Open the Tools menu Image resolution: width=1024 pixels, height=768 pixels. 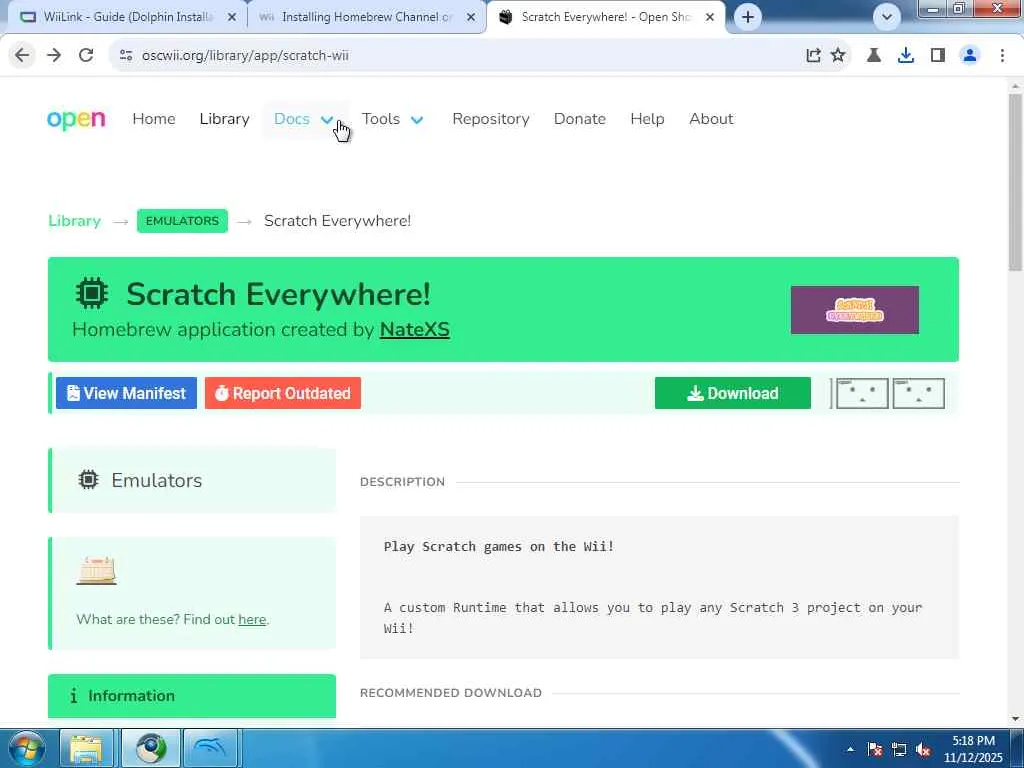[381, 119]
